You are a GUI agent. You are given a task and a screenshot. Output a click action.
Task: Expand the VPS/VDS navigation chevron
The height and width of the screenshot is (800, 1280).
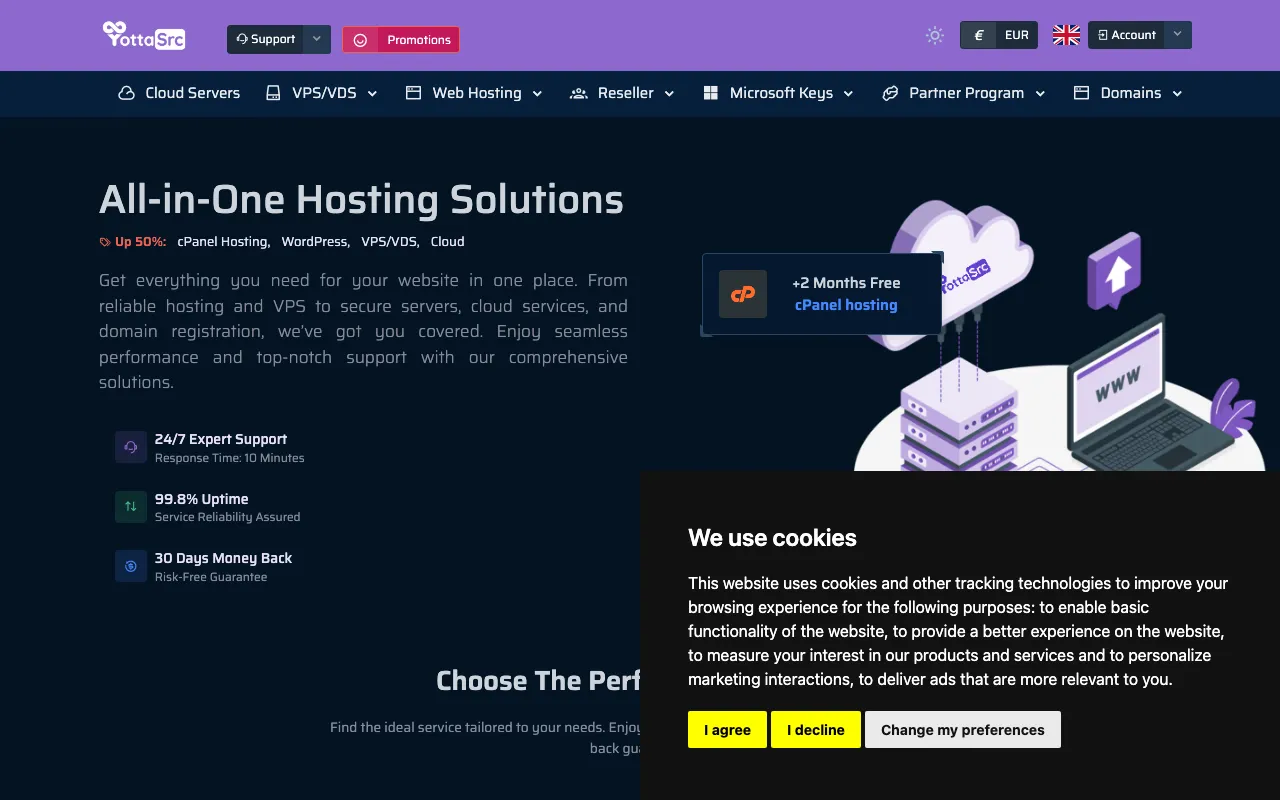click(372, 94)
